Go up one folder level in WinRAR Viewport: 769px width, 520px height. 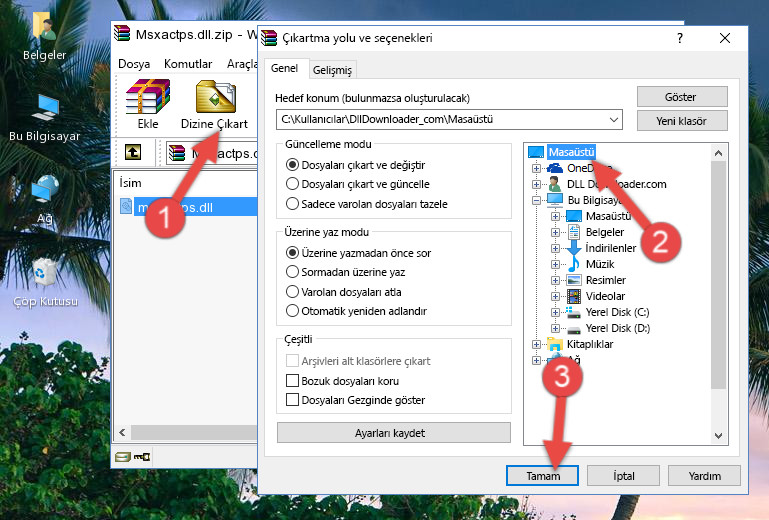[133, 152]
